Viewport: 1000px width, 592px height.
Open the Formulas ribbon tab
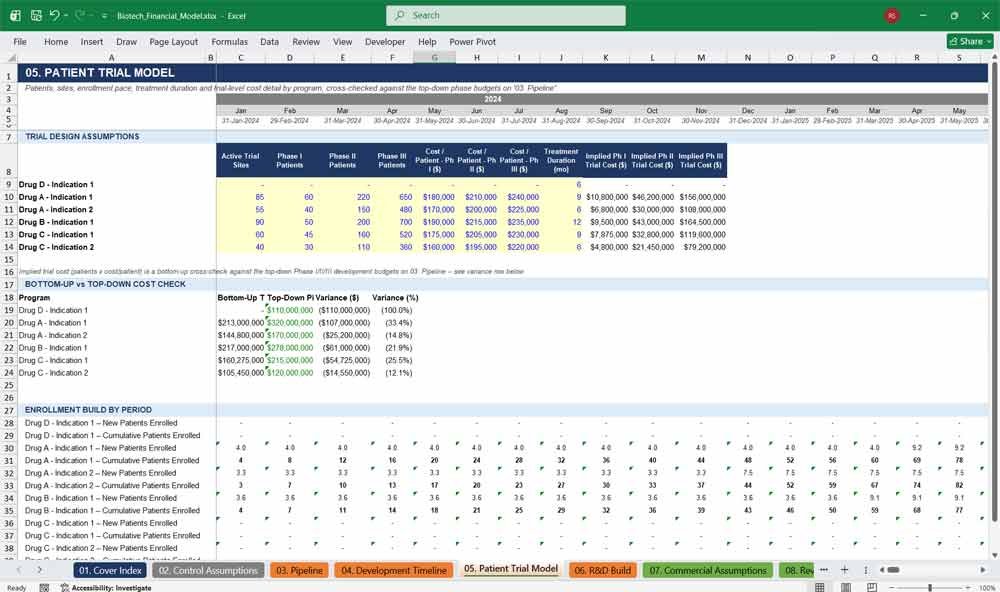(x=230, y=41)
